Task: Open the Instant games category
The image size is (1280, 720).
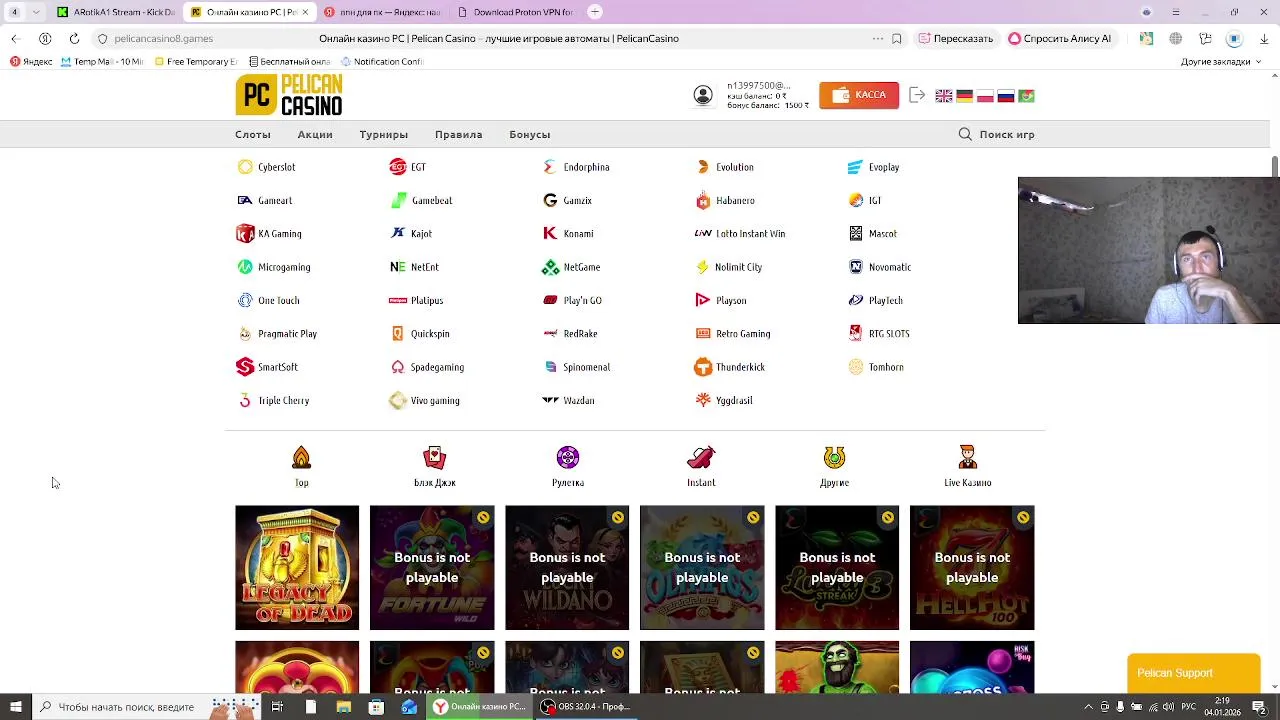Action: pyautogui.click(x=701, y=466)
